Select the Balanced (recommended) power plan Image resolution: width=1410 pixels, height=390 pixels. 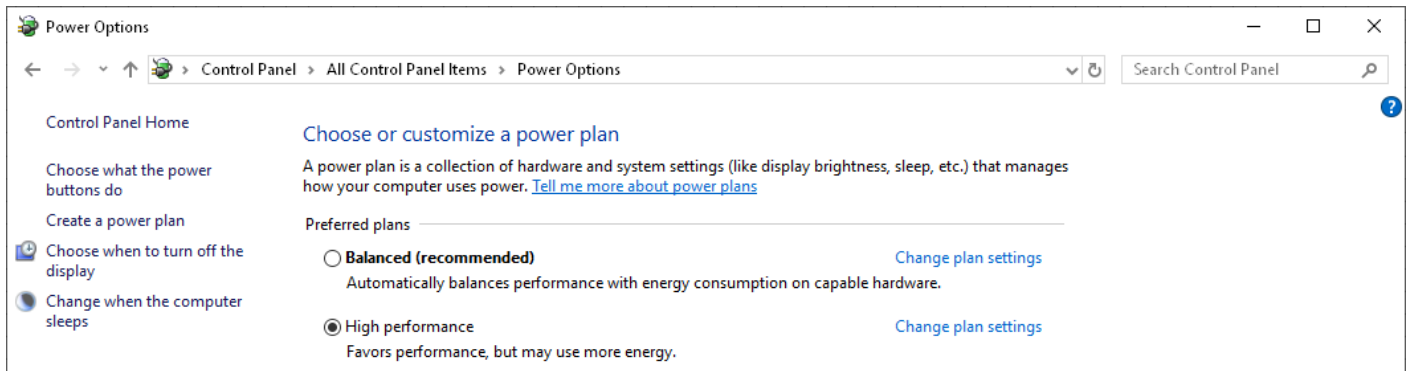(x=332, y=258)
